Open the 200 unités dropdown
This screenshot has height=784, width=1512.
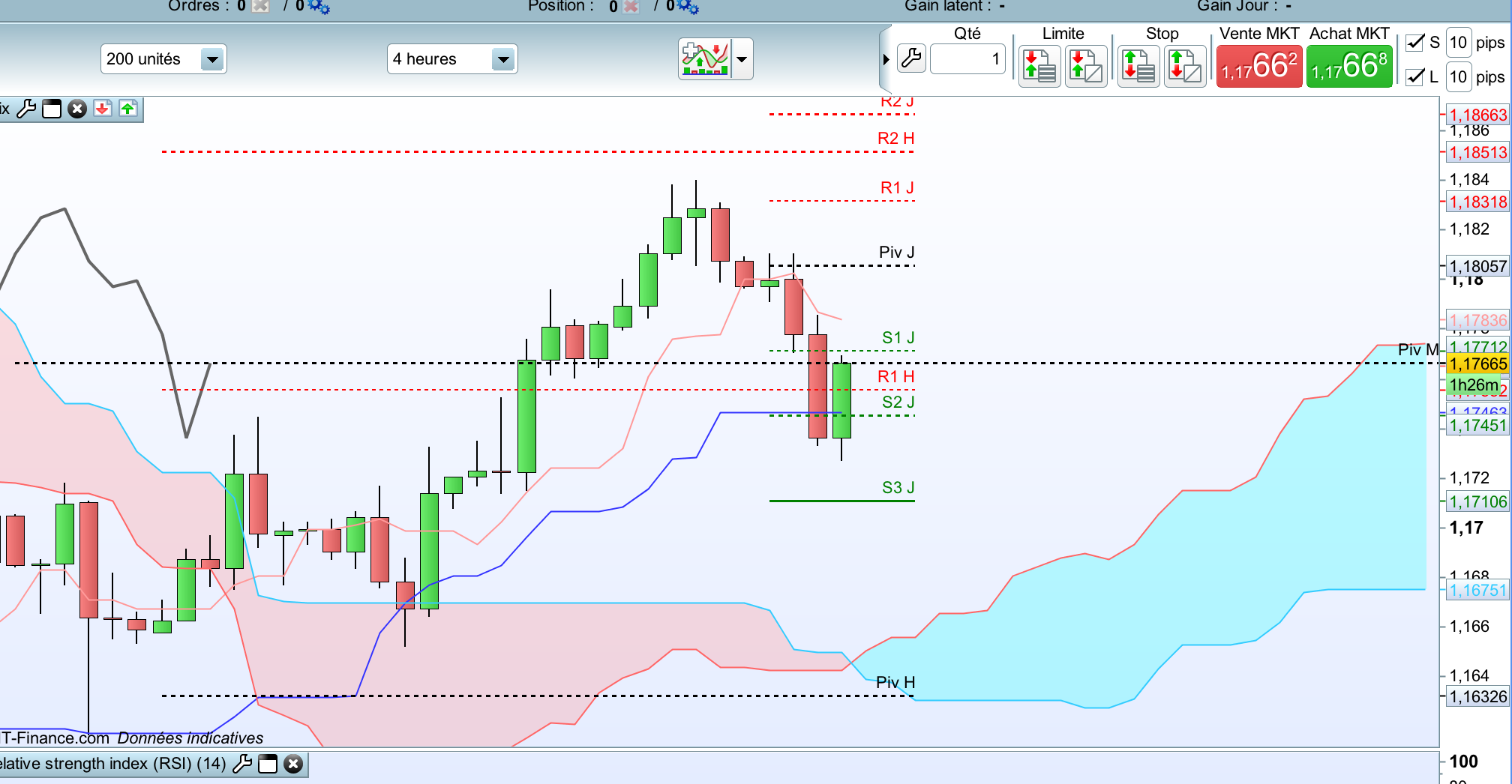coord(163,59)
